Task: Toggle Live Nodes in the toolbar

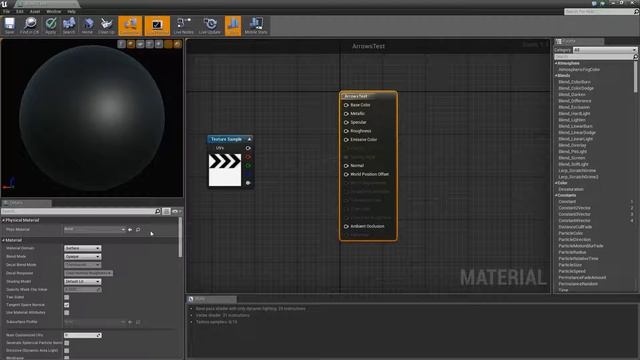Action: (184, 26)
